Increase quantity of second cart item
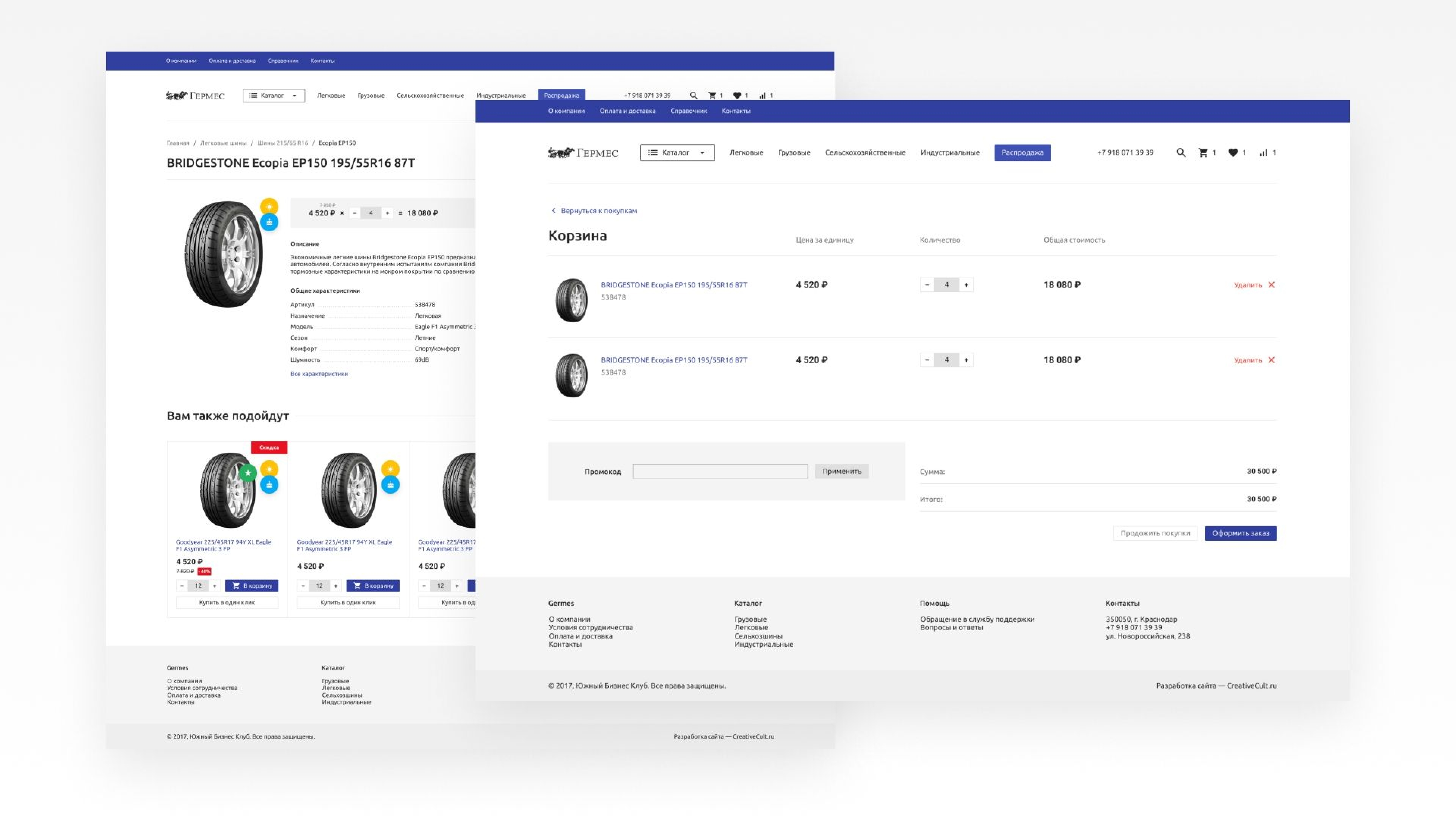The image size is (1456, 819). [966, 360]
